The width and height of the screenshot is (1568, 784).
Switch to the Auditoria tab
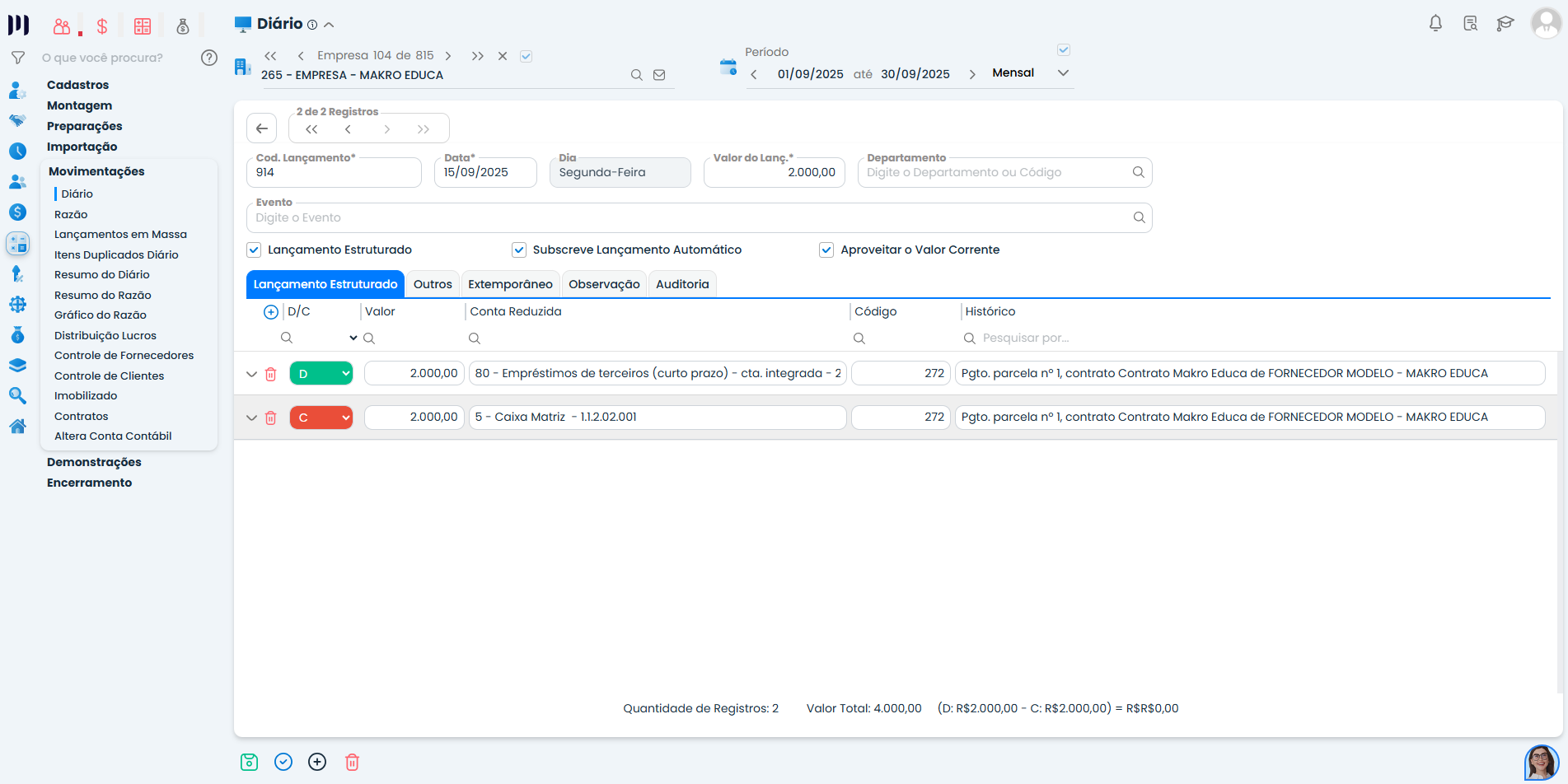[681, 284]
